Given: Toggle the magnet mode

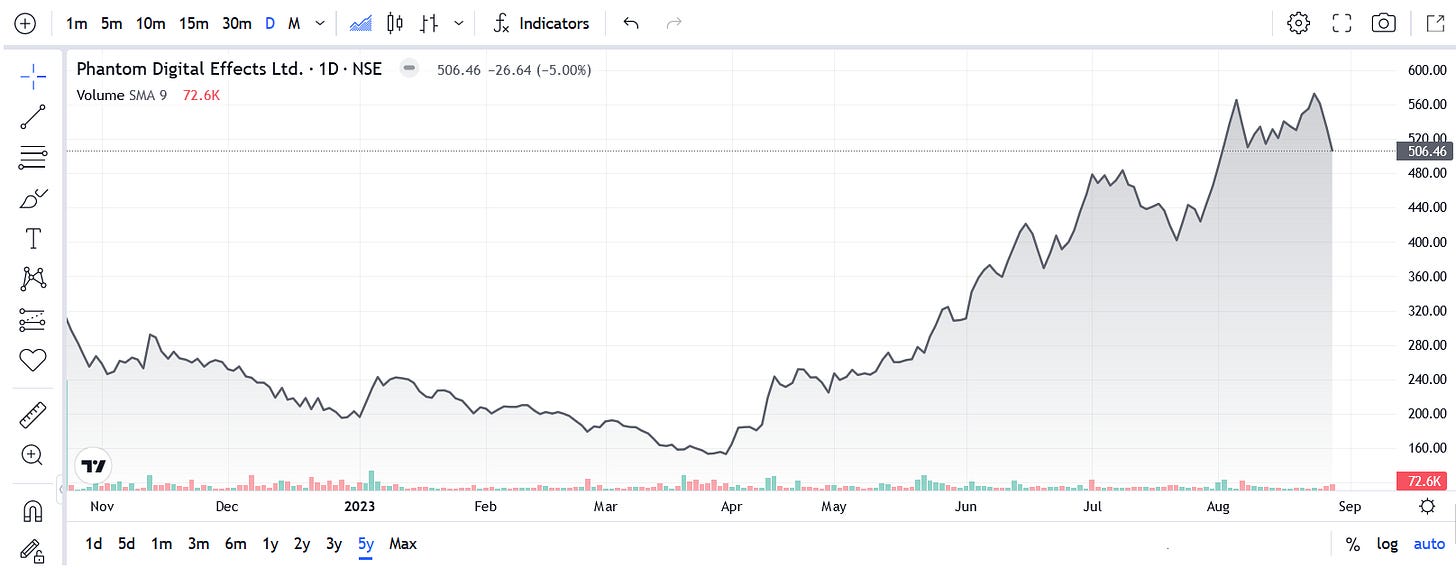Looking at the screenshot, I should pos(33,510).
